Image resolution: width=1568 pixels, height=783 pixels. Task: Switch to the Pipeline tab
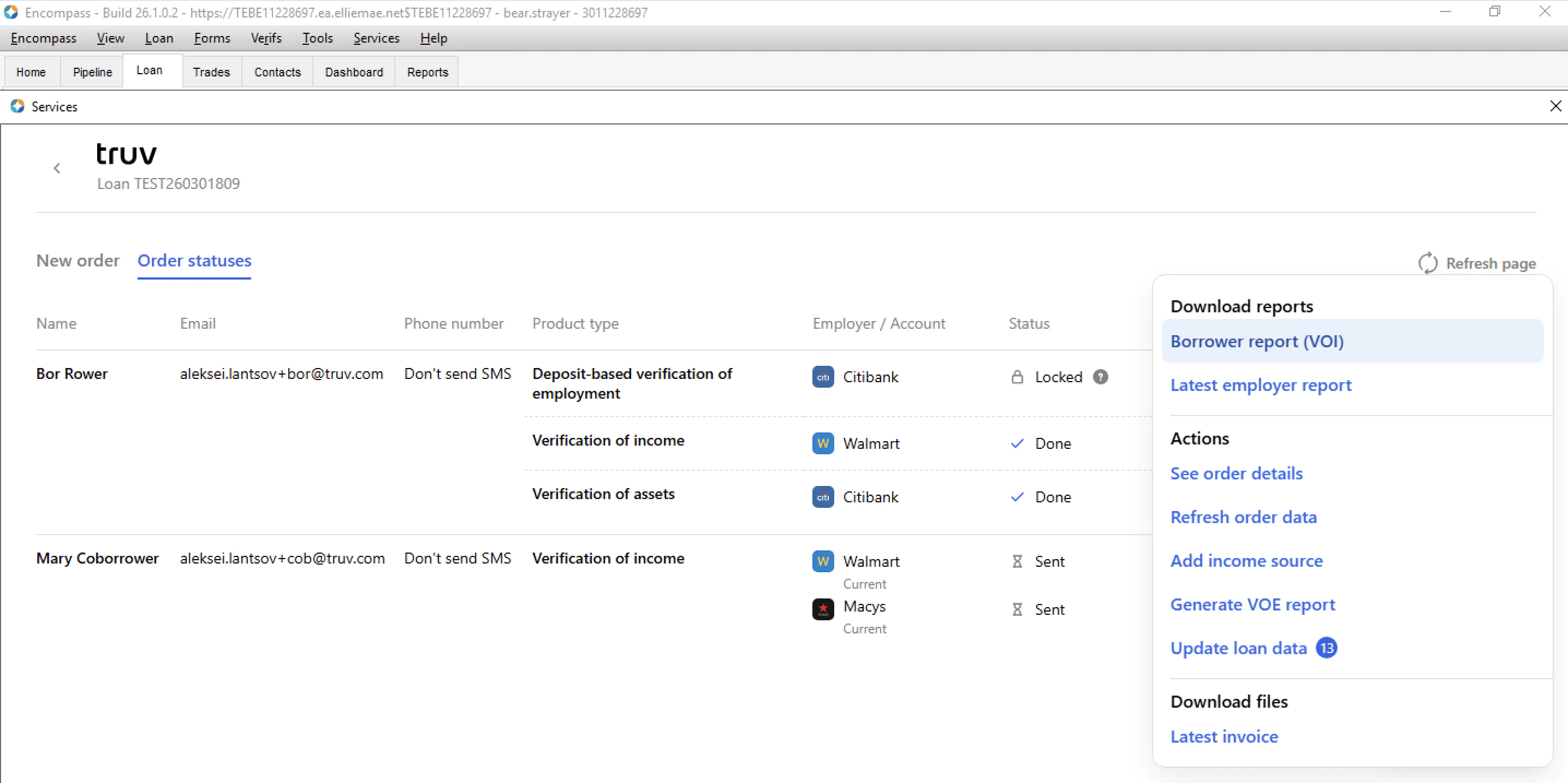pyautogui.click(x=92, y=71)
